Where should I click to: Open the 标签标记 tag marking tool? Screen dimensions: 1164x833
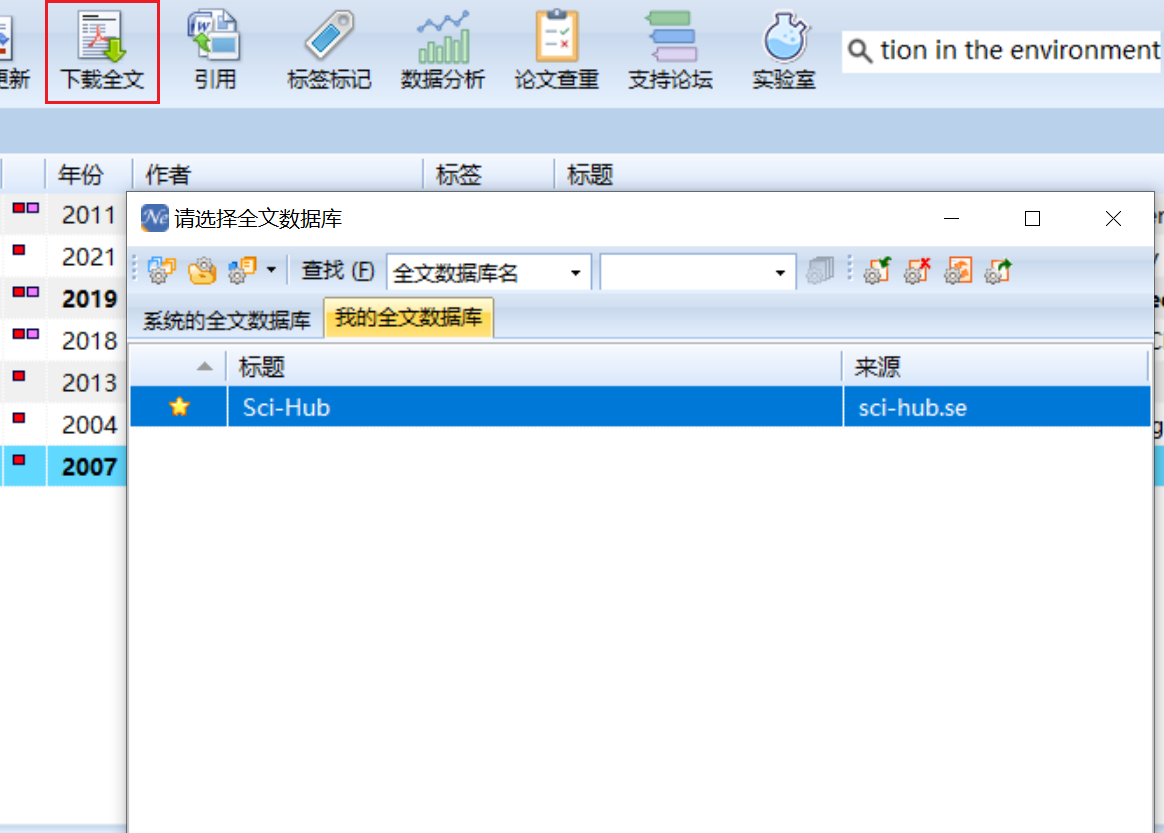pos(329,50)
